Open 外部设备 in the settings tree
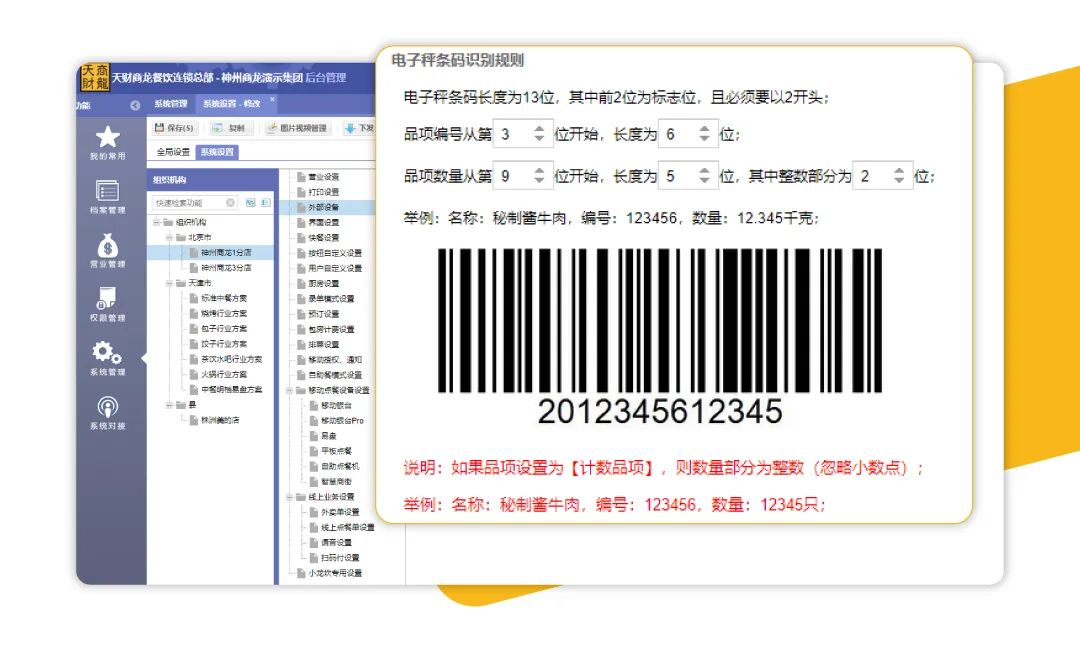This screenshot has width=1080, height=647. tap(323, 207)
